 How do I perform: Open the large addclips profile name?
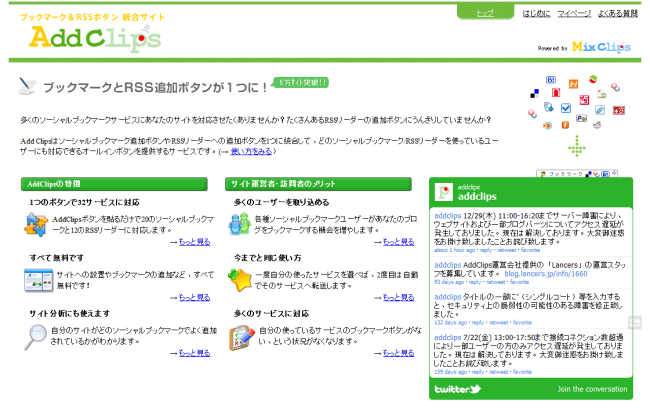[x=477, y=197]
